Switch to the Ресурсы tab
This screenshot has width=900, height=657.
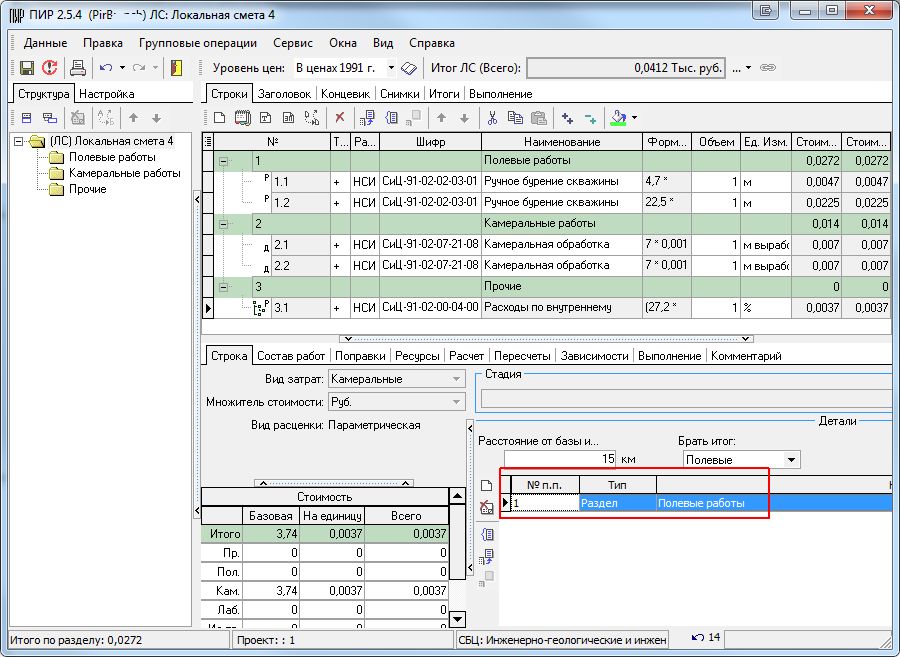coord(417,355)
